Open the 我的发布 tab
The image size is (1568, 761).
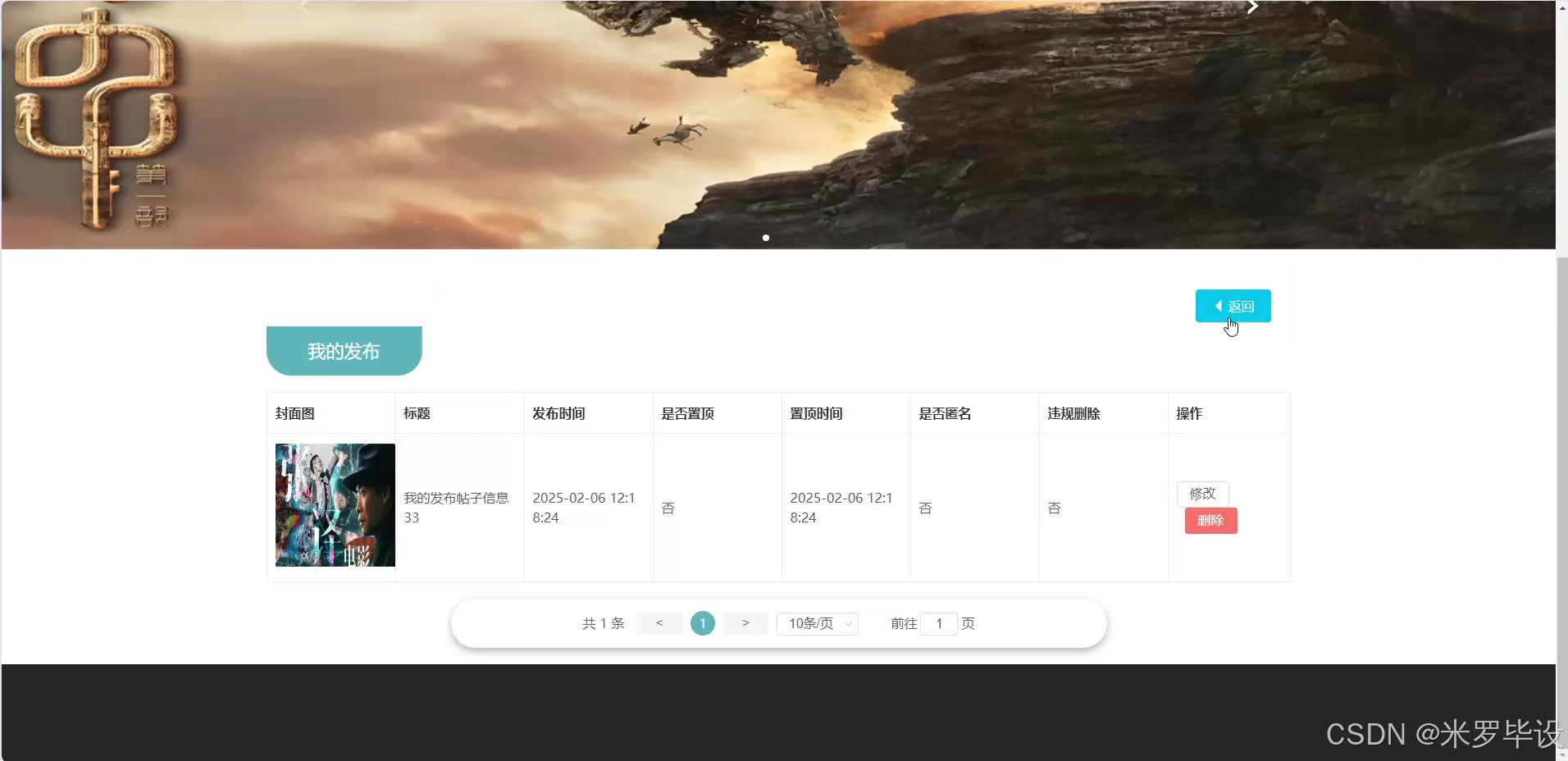click(344, 351)
